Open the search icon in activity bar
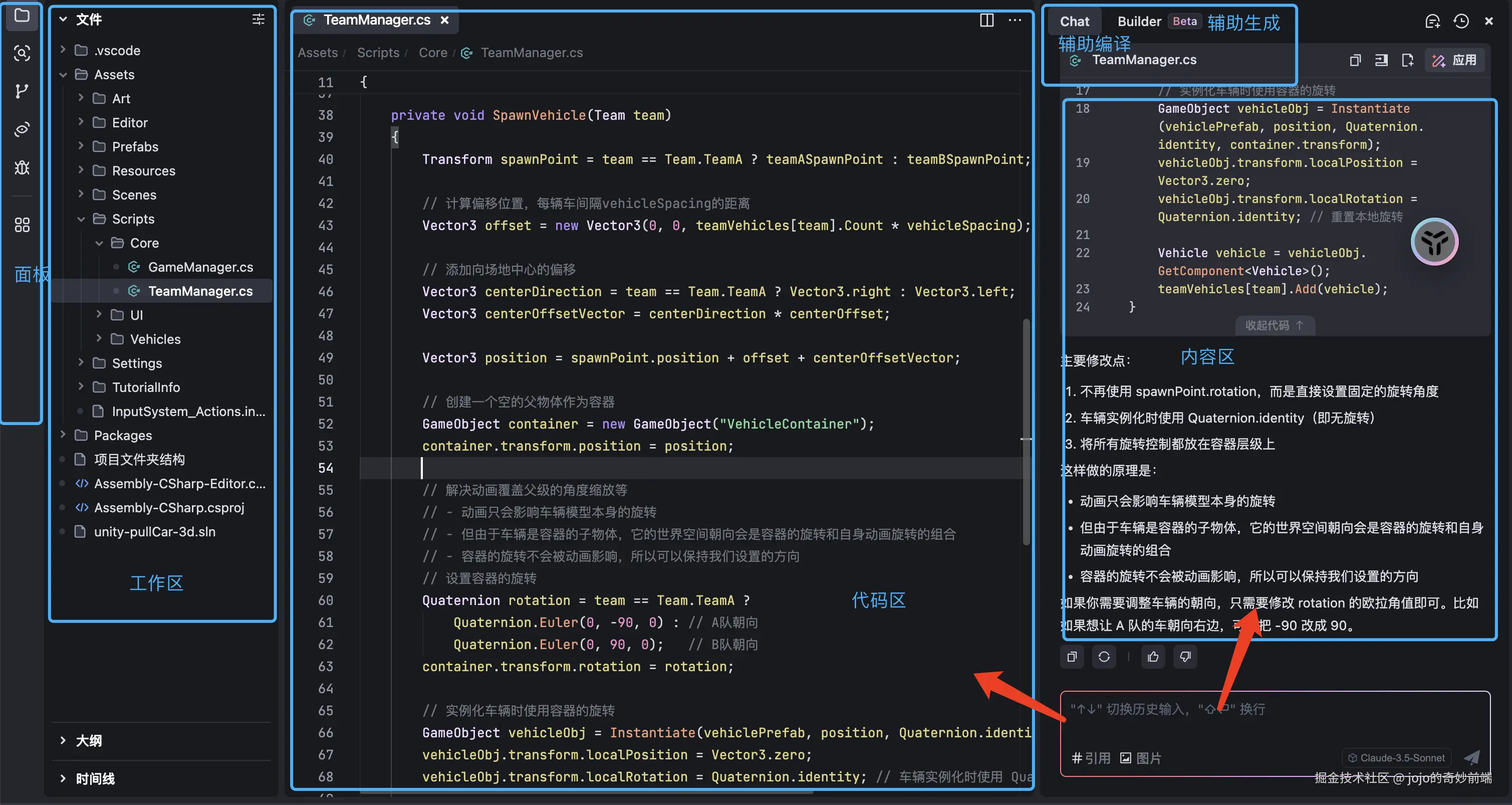Screen dimensions: 1512x805 [22, 54]
